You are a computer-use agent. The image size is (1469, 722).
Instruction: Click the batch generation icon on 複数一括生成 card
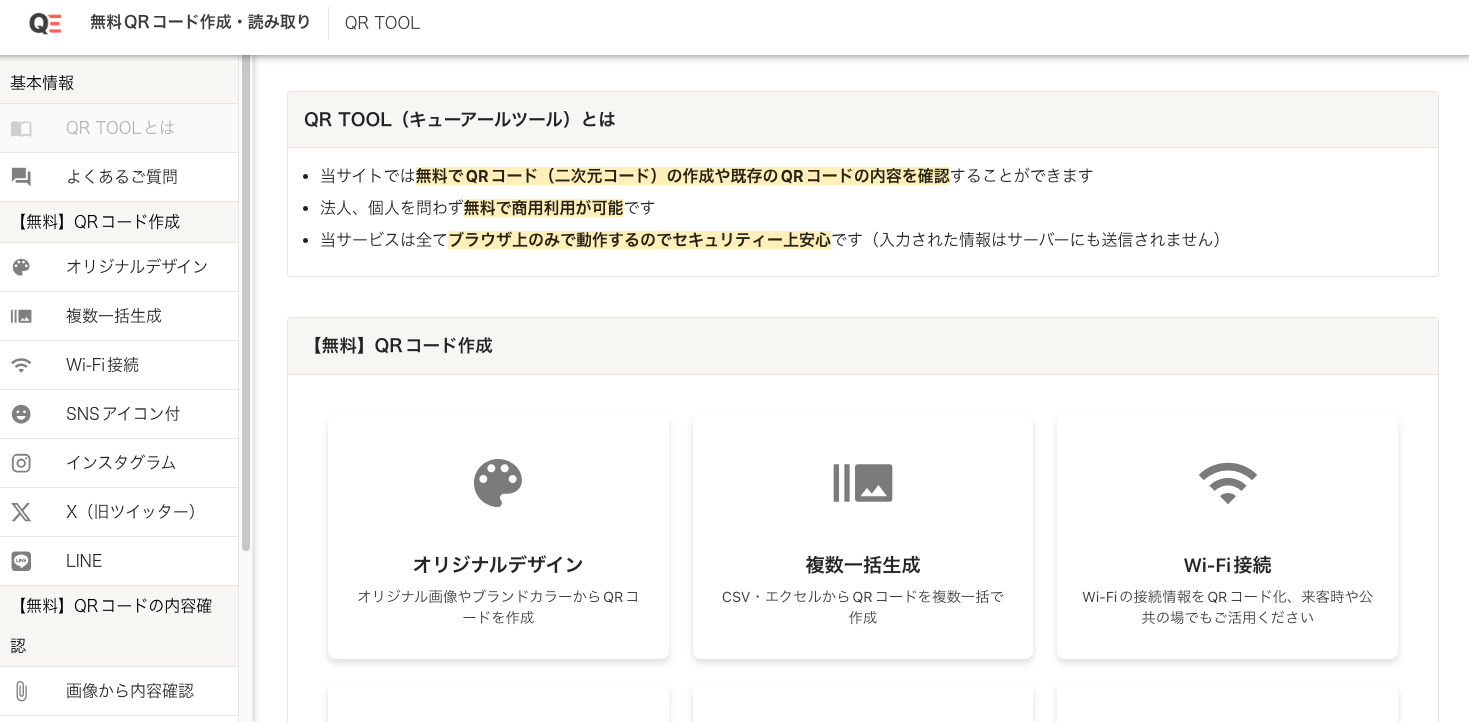coord(862,481)
